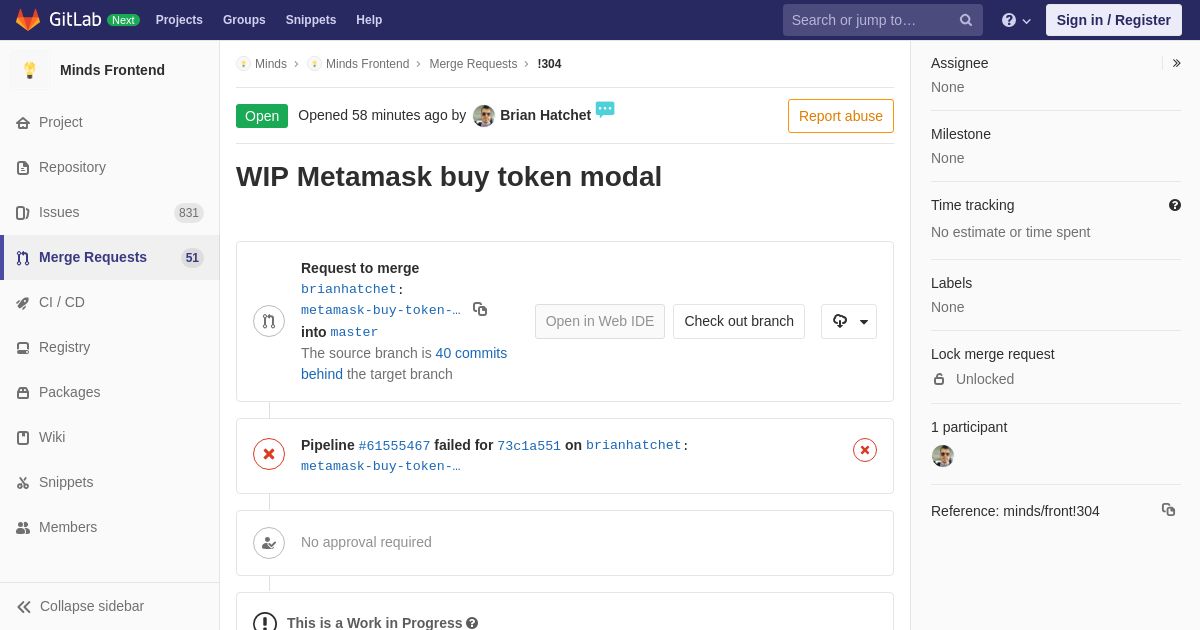Expand the Help menu dropdown in the top bar

pos(1016,20)
